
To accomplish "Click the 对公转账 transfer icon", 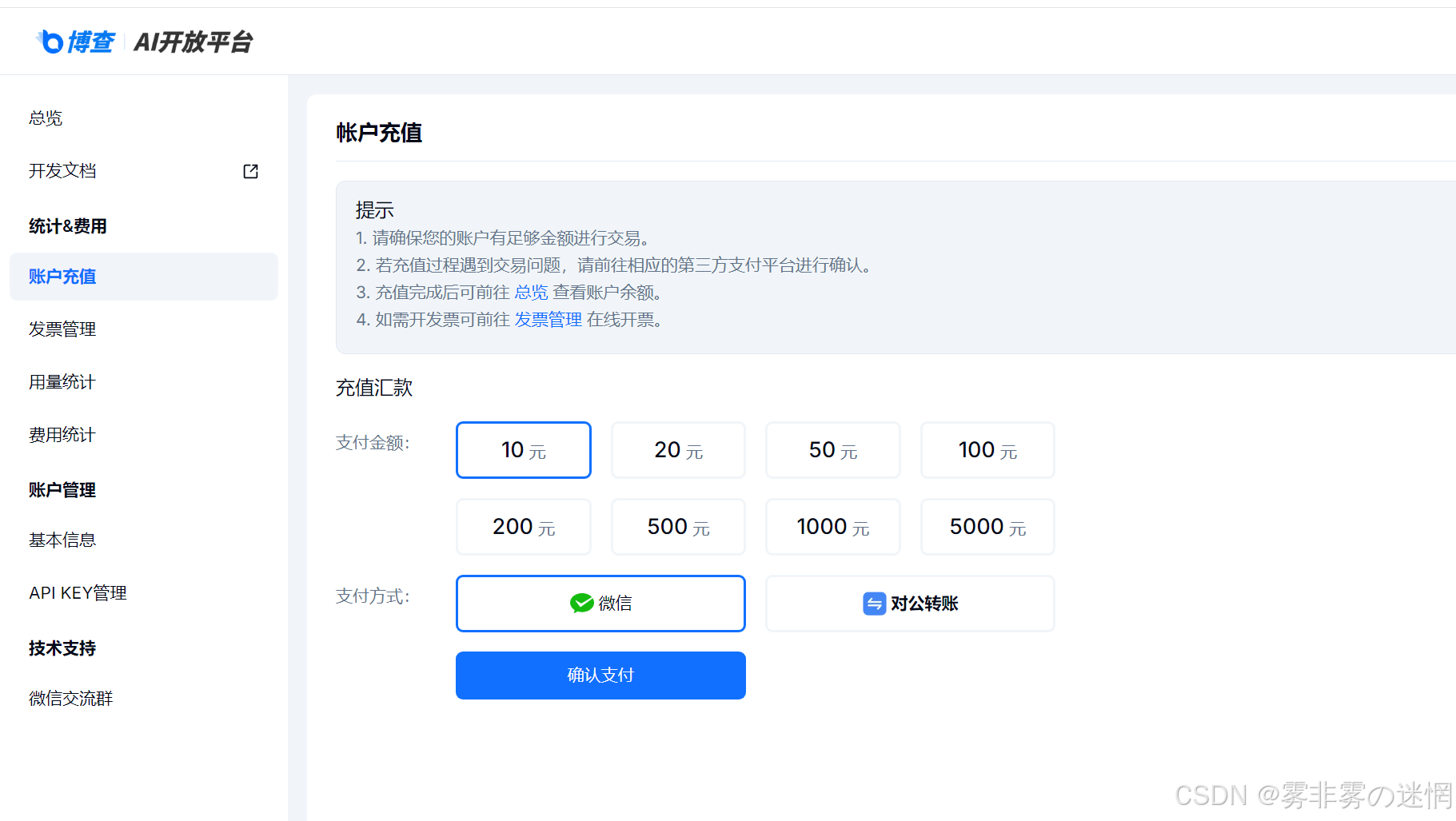I will tap(874, 604).
